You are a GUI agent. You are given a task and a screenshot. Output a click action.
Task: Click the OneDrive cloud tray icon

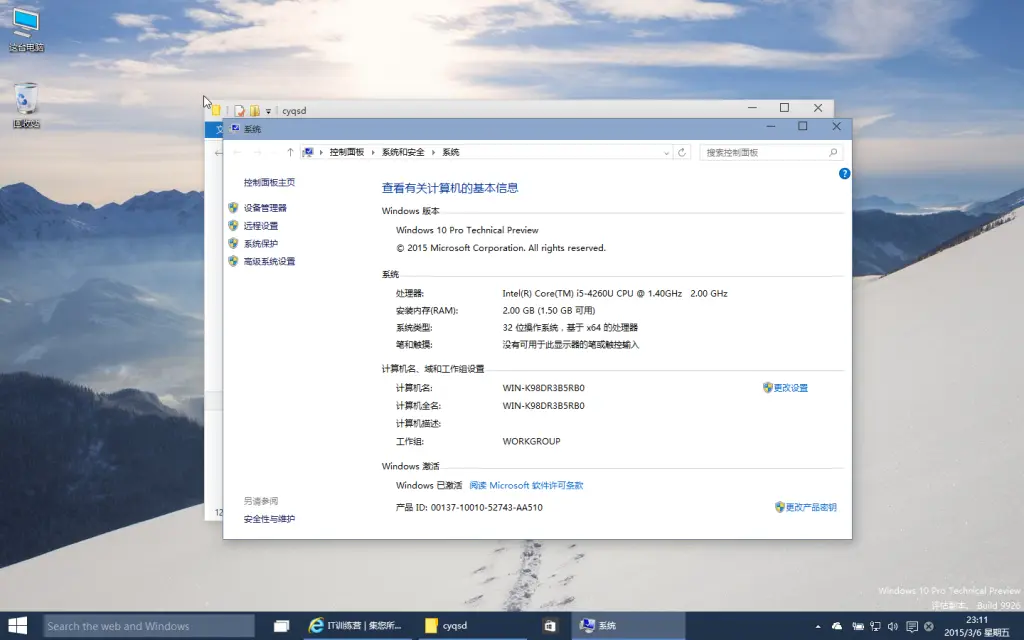coord(837,626)
